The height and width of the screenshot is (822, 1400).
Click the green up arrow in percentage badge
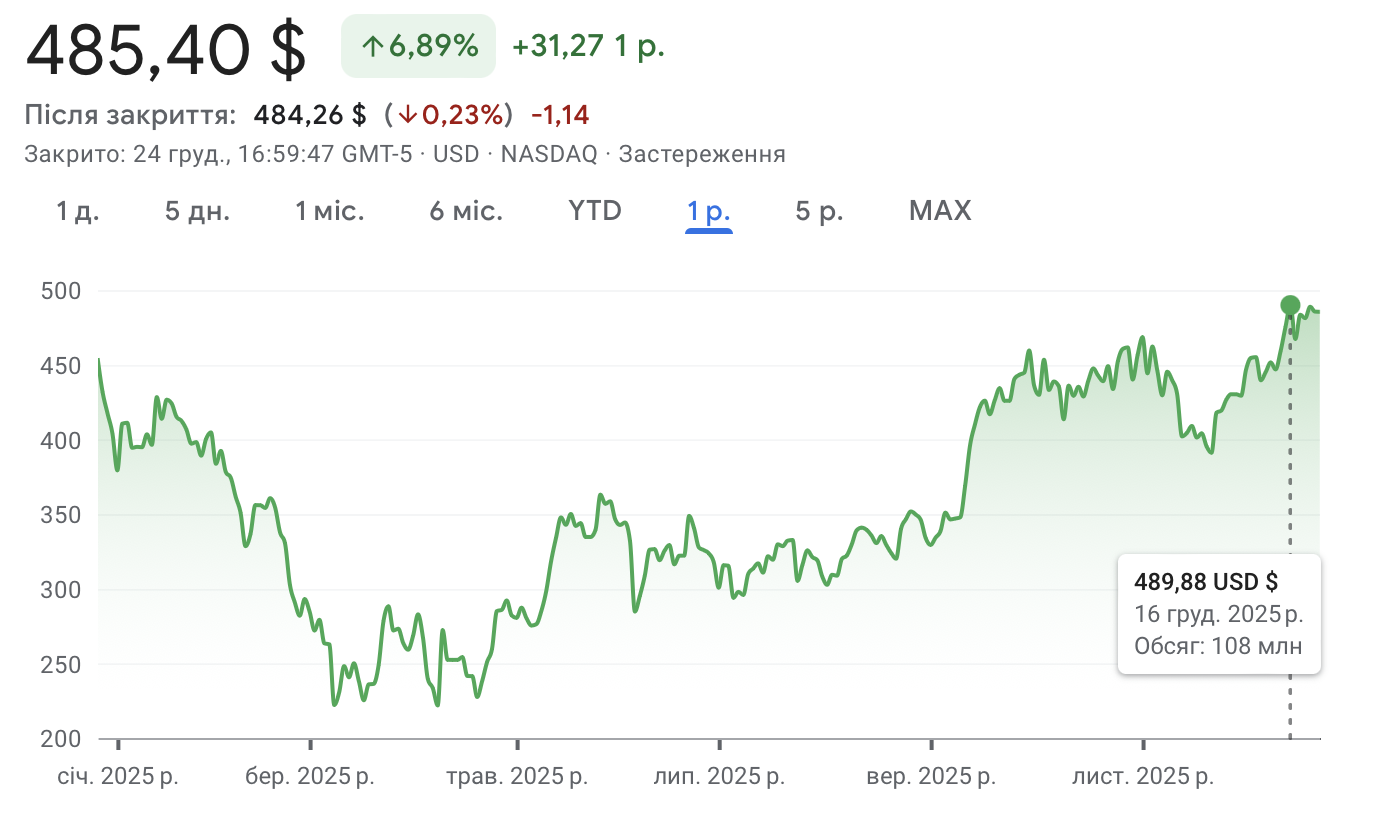(372, 46)
